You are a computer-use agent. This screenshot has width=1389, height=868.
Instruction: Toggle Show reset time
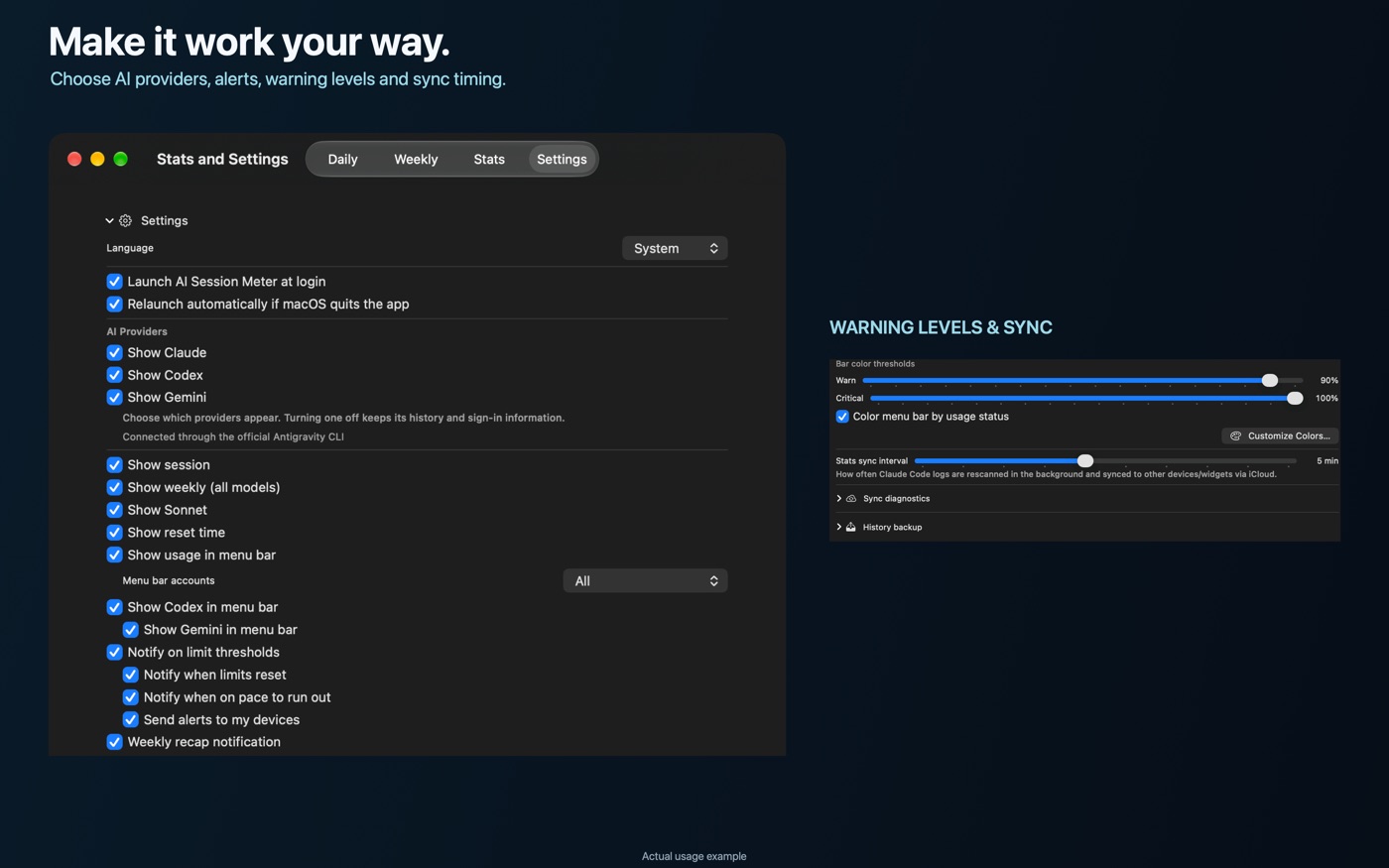pyautogui.click(x=114, y=533)
